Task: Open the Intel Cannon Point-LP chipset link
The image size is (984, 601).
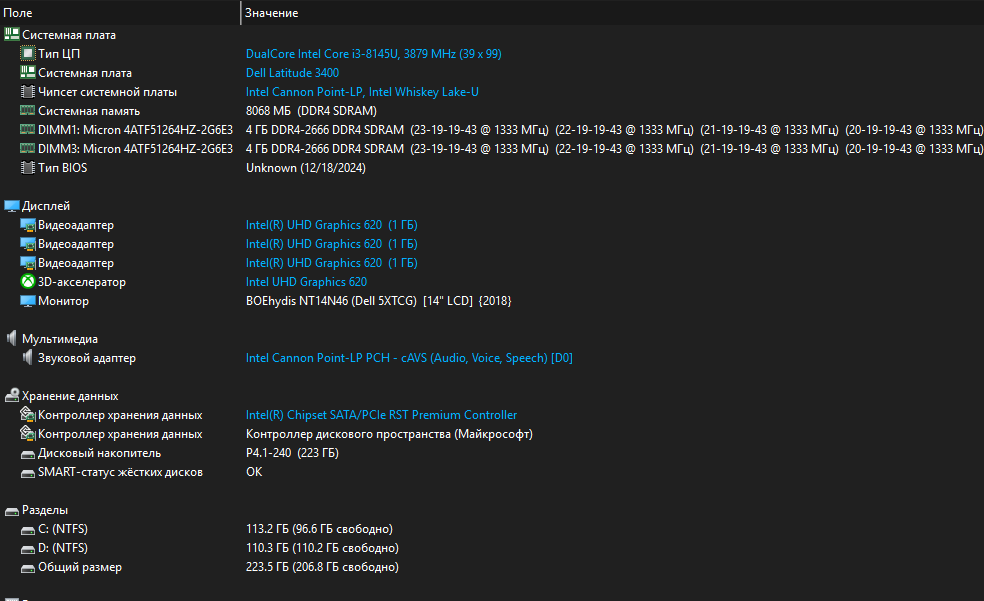Action: click(x=362, y=92)
